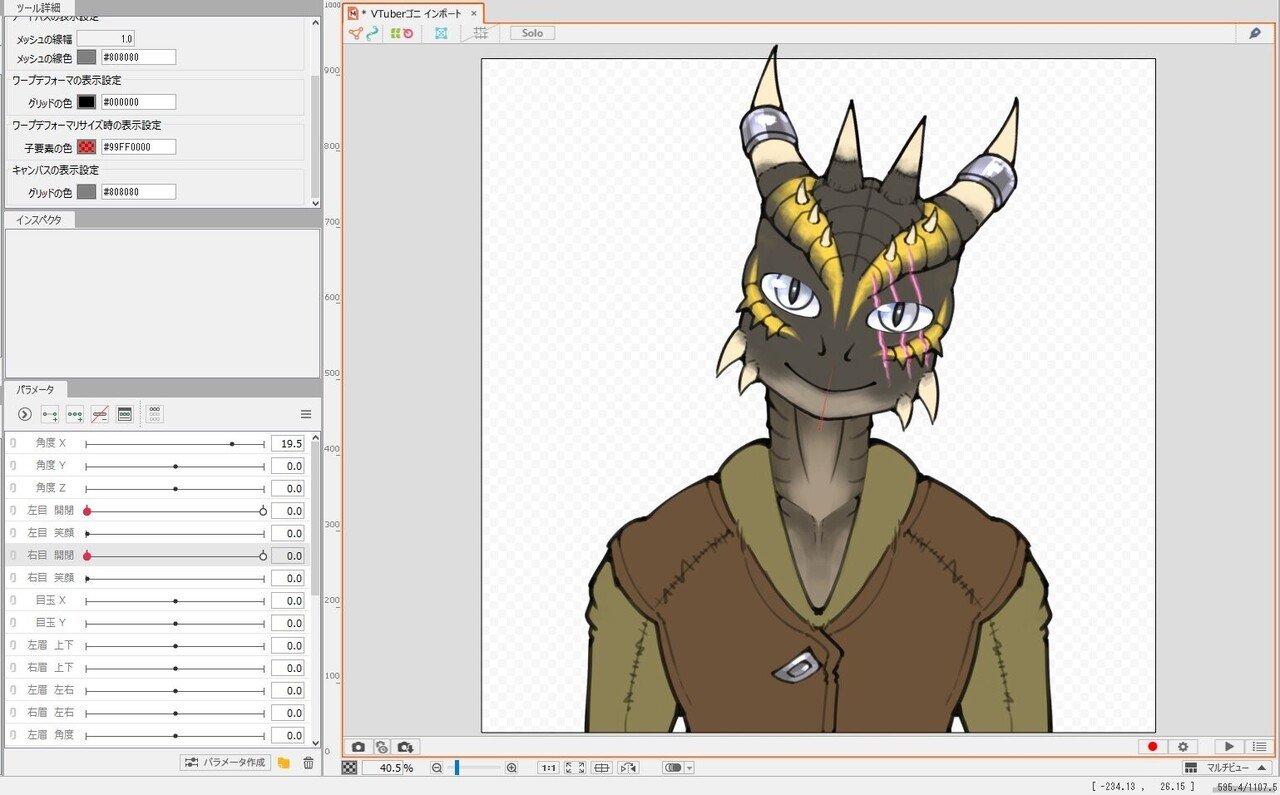1280x795 pixels.
Task: Open the parameter panel hamburger menu
Action: click(x=306, y=414)
